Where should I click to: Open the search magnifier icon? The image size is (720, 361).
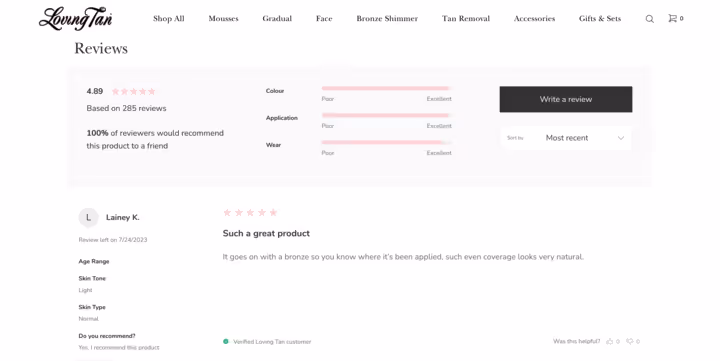[649, 19]
